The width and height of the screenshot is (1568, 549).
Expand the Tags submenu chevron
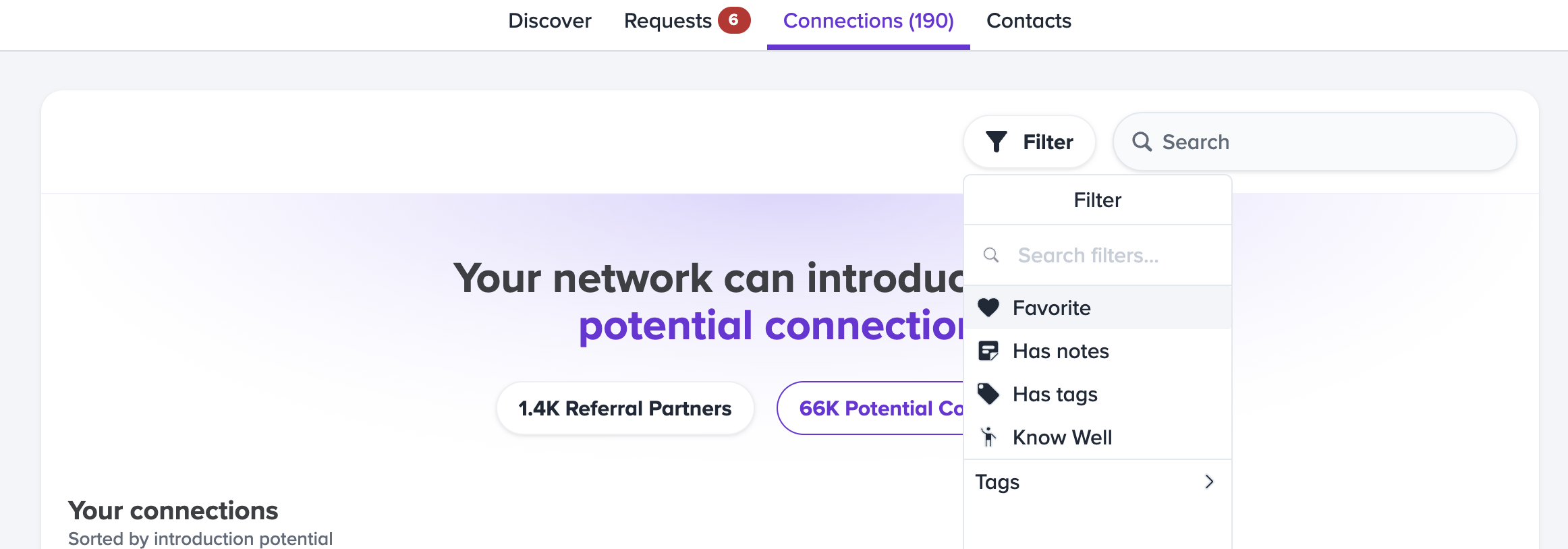coord(1209,482)
